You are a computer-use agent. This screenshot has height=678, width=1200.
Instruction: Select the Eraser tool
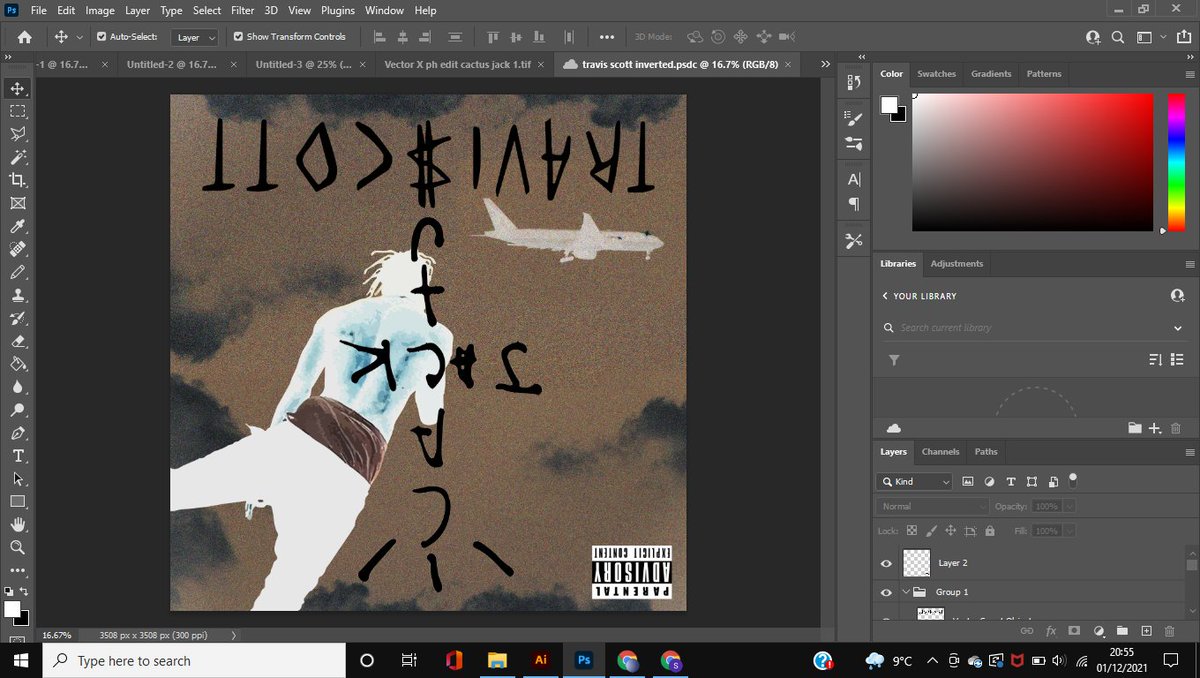[17, 342]
